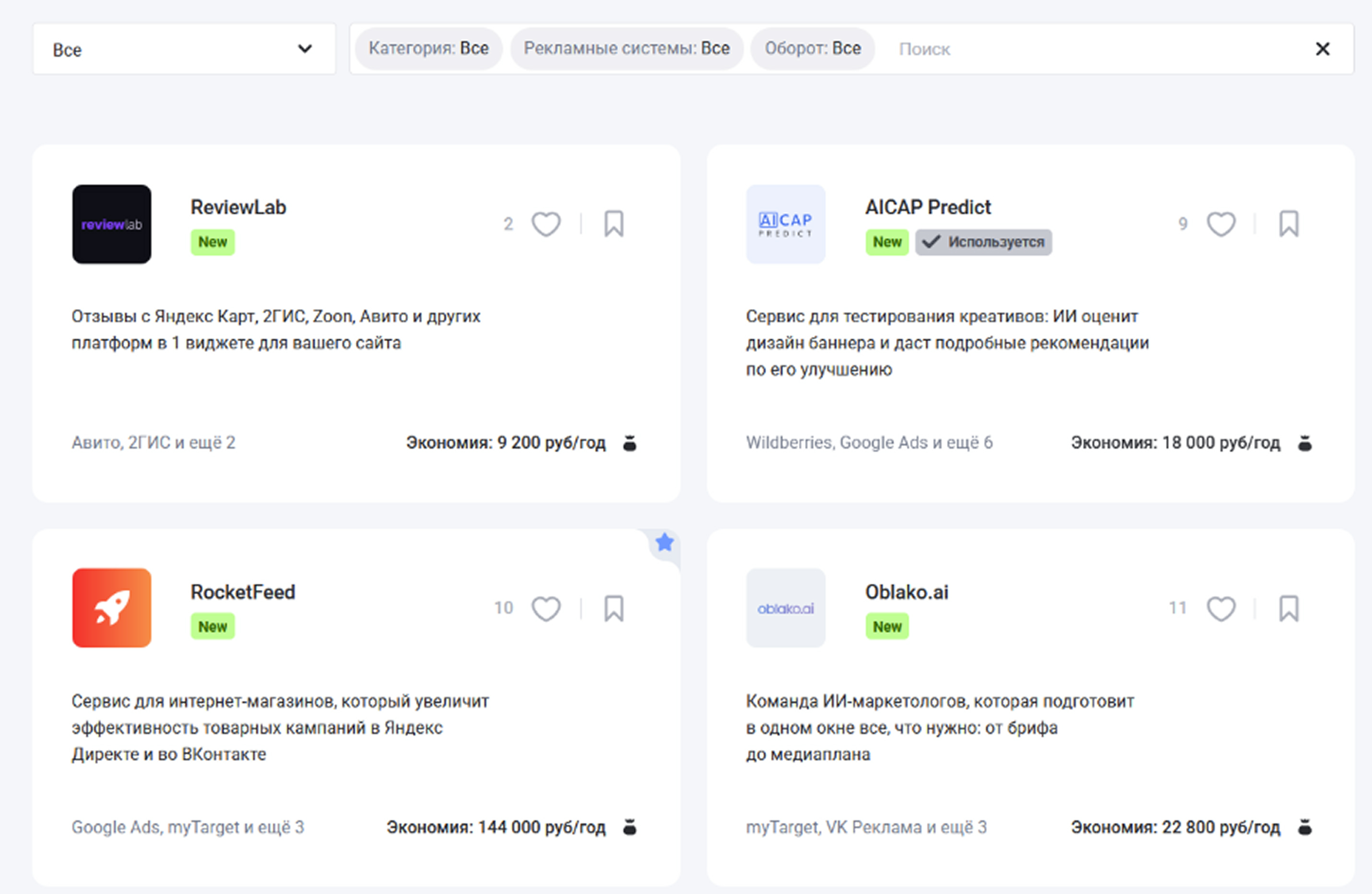
Task: Open the 'Рекламные системы: Все' filter
Action: 627,49
